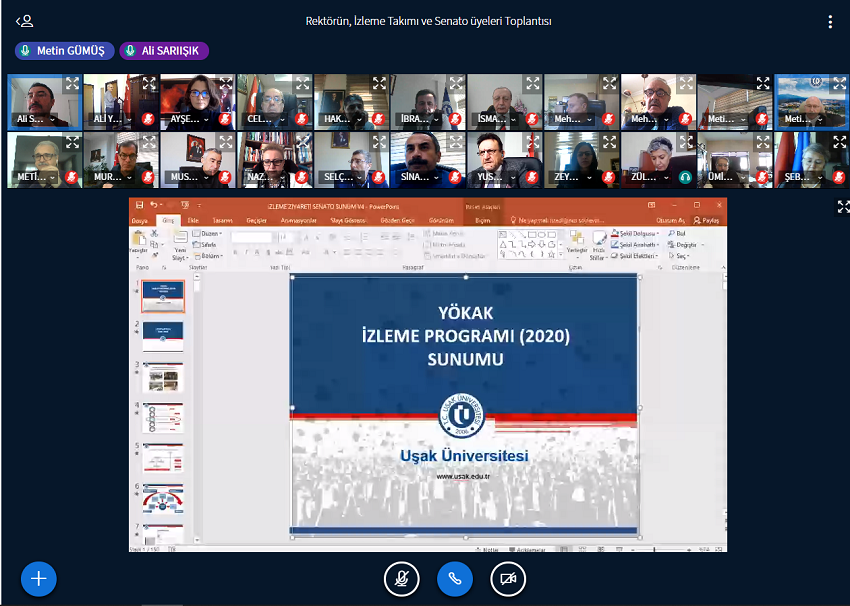Toggle webcam sharing button at the bottom
850x606 pixels.
coord(507,578)
